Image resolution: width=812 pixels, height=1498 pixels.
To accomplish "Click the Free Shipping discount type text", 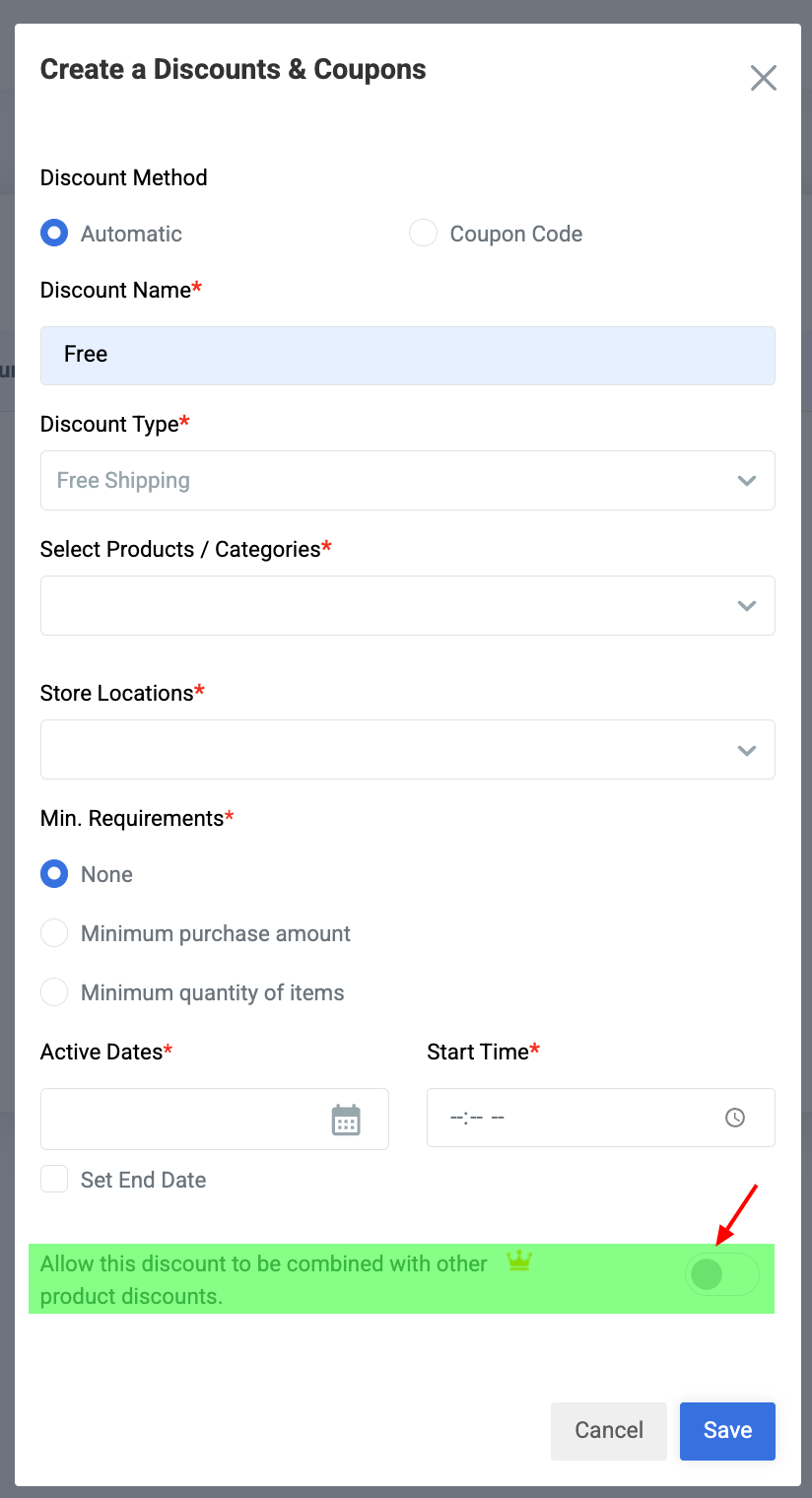I will click(x=123, y=481).
